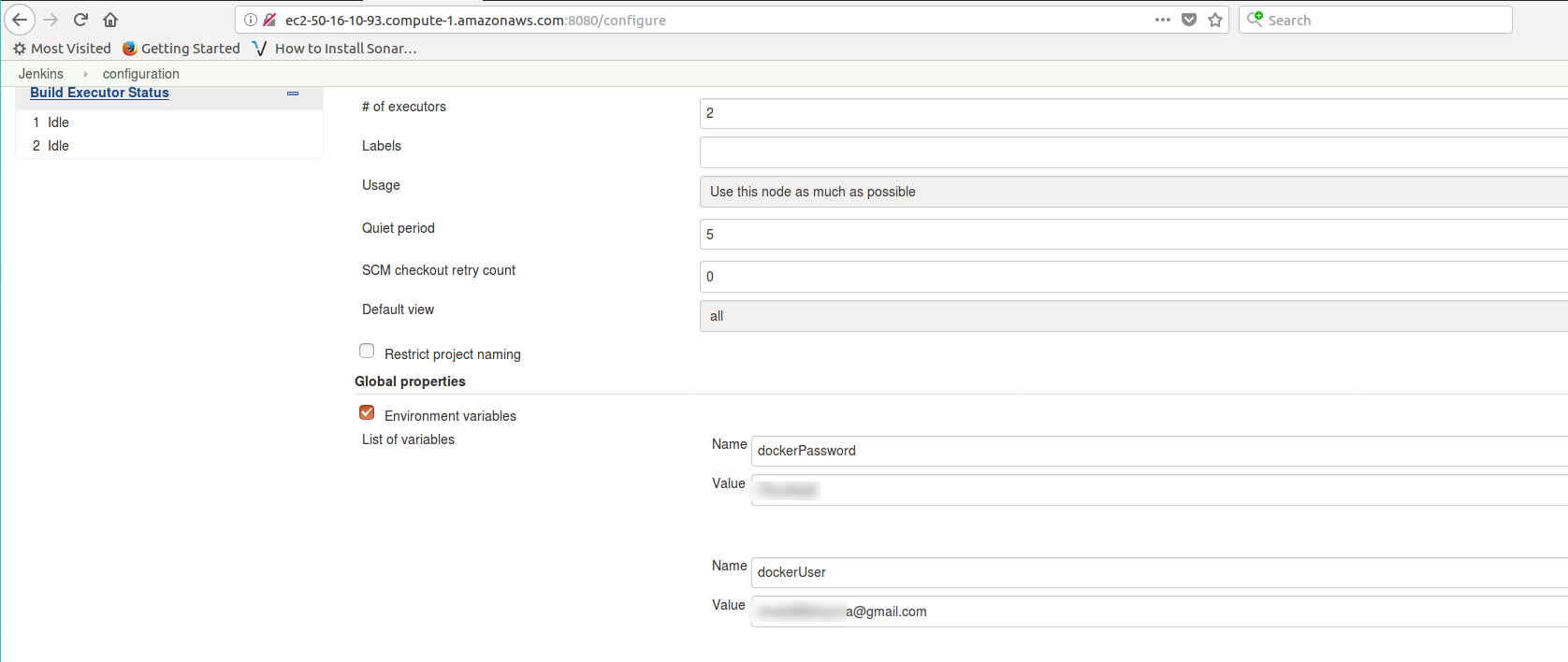Click the Firefox Getting Started icon
The width and height of the screenshot is (1568, 662).
130,49
